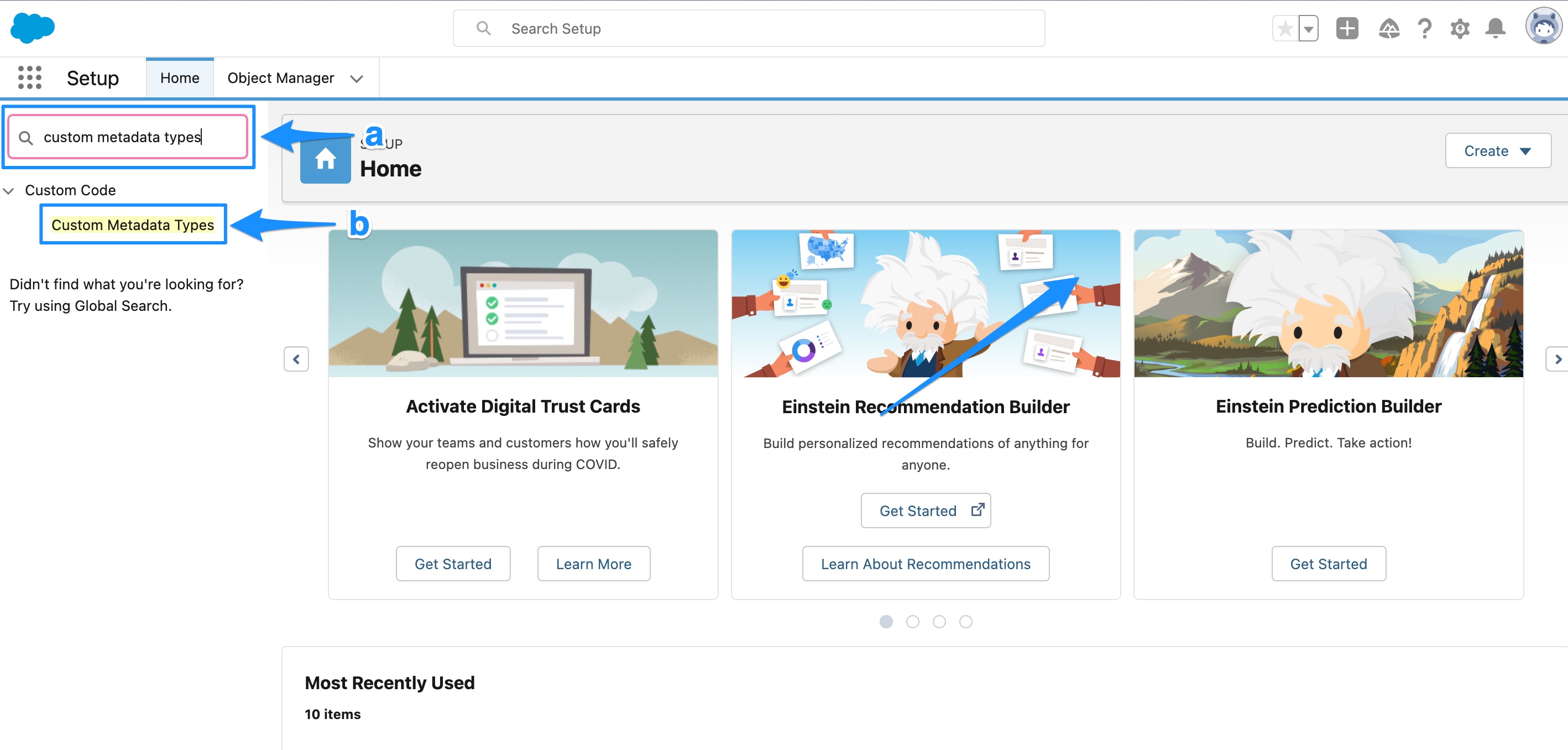Click the Salesforce cloud logo

(x=32, y=28)
